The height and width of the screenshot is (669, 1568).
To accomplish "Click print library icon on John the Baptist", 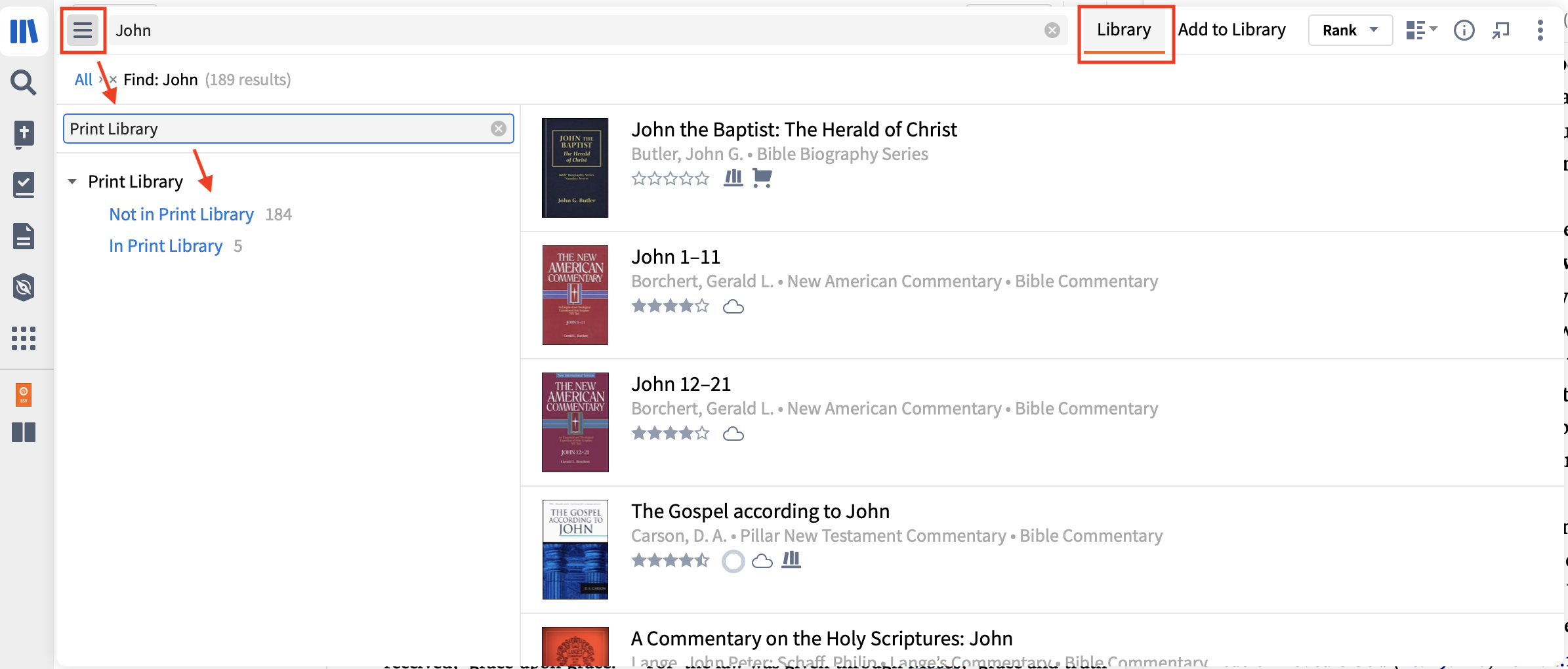I will (733, 178).
